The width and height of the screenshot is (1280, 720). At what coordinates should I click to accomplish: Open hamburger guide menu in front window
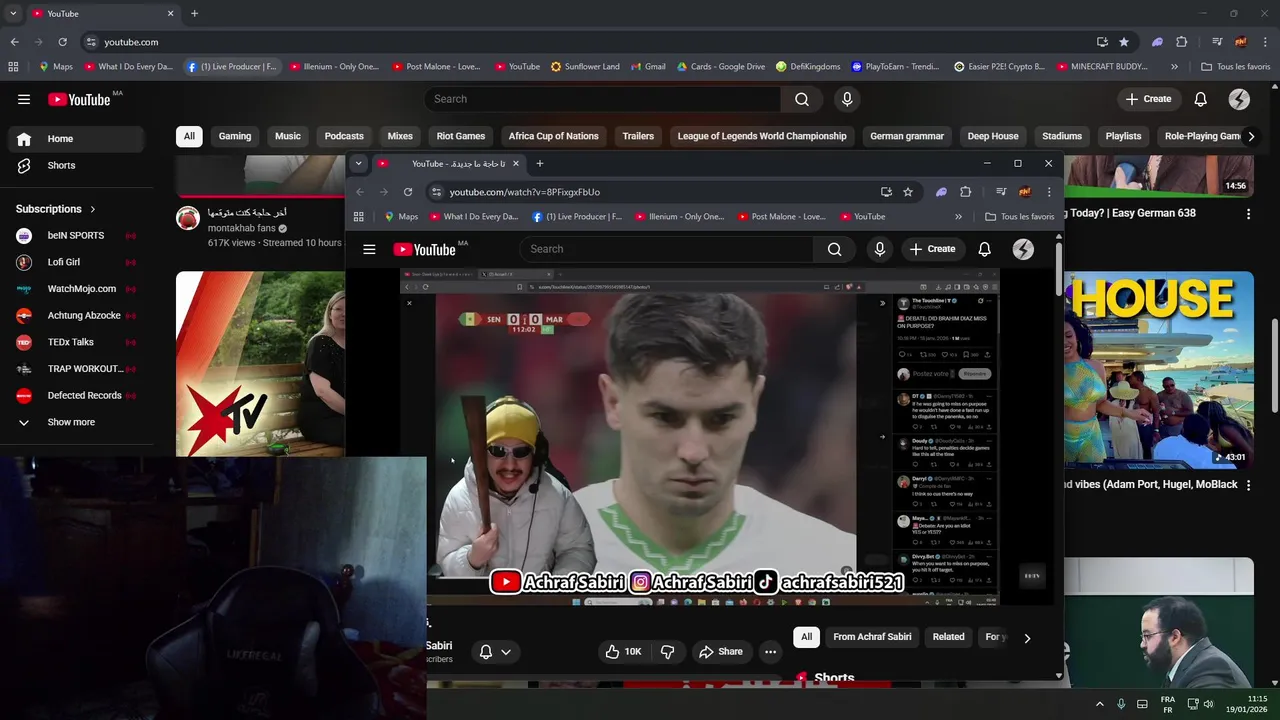coord(369,249)
